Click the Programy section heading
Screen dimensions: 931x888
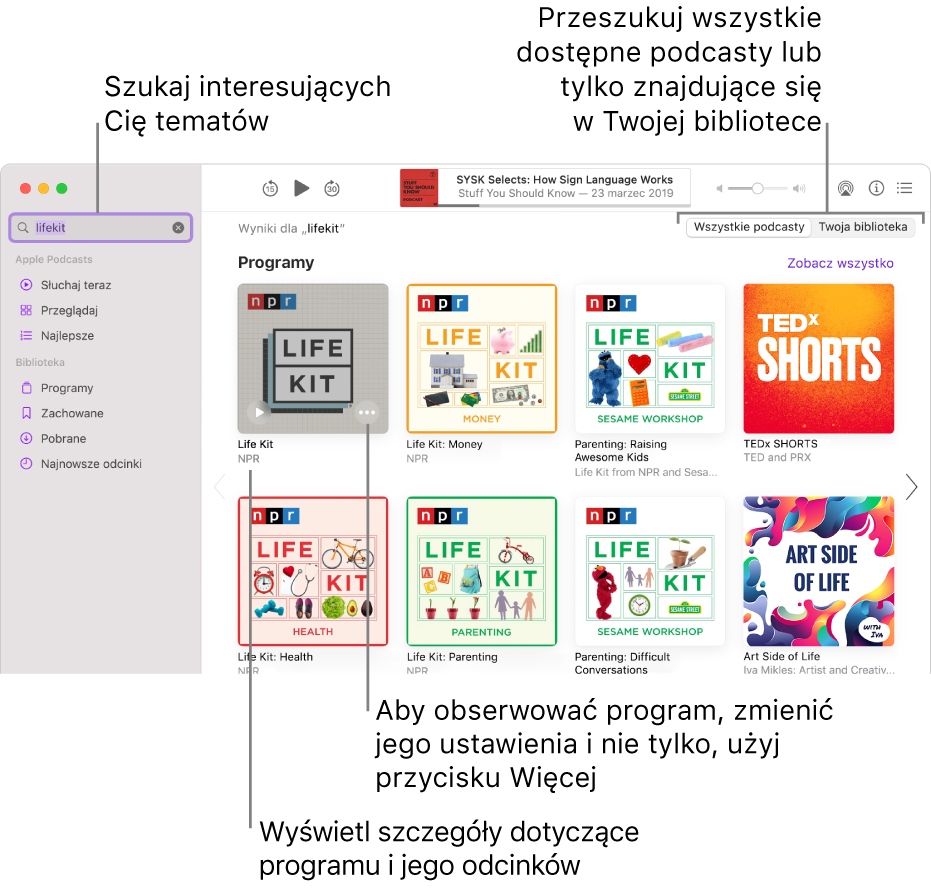(276, 263)
